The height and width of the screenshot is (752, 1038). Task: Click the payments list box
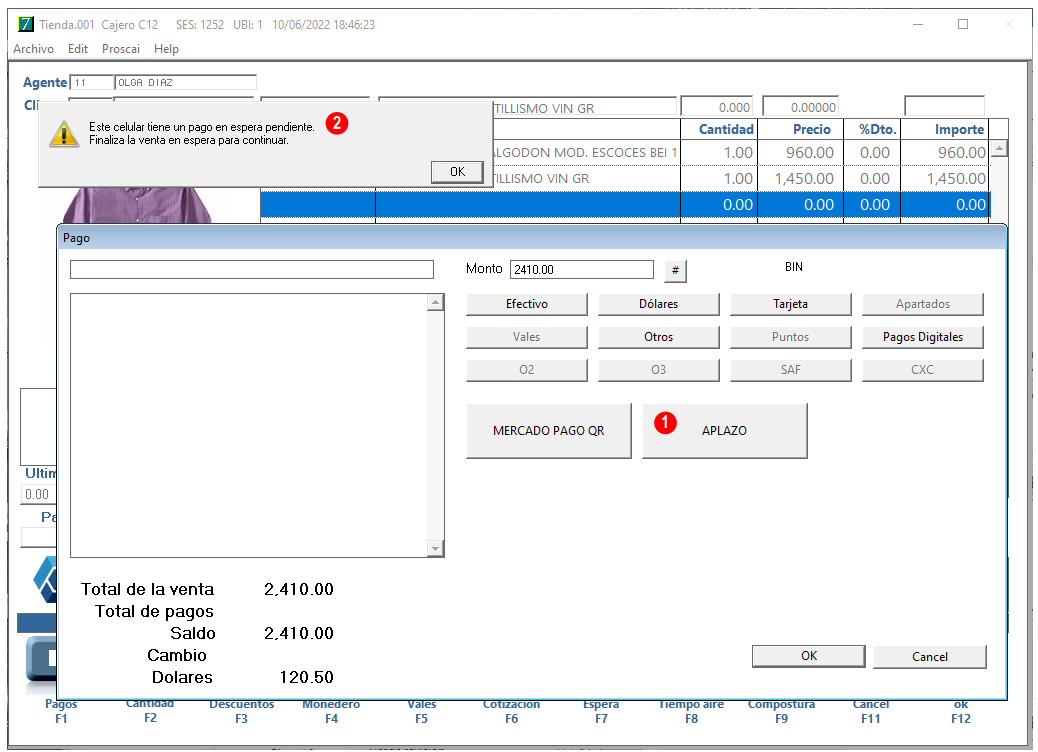click(x=249, y=426)
